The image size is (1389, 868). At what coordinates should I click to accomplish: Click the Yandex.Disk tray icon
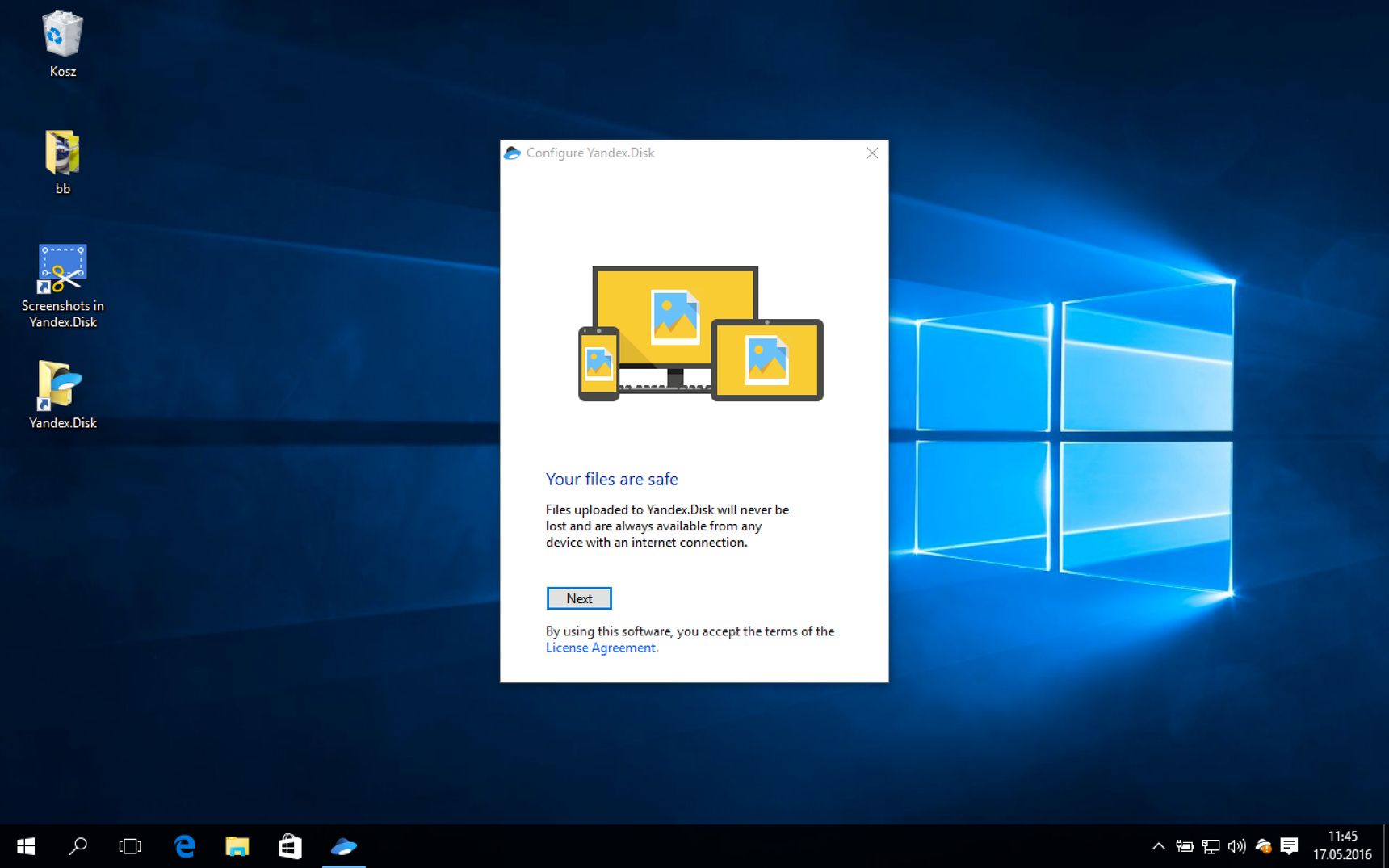click(1263, 846)
